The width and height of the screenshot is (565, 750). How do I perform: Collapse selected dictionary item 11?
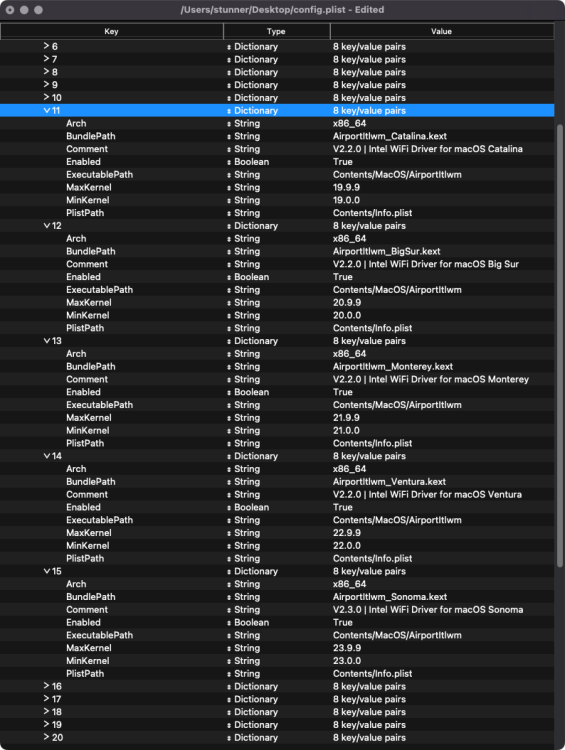point(46,110)
